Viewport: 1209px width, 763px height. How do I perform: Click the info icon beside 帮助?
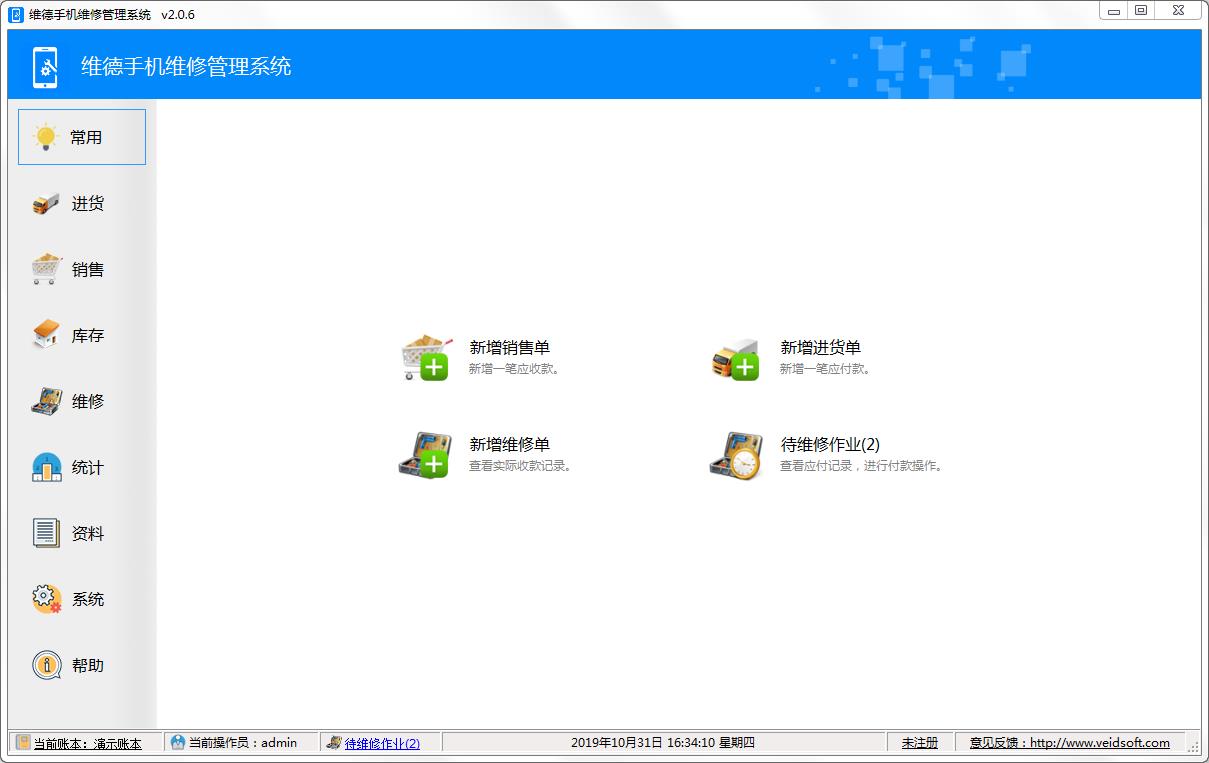coord(46,665)
